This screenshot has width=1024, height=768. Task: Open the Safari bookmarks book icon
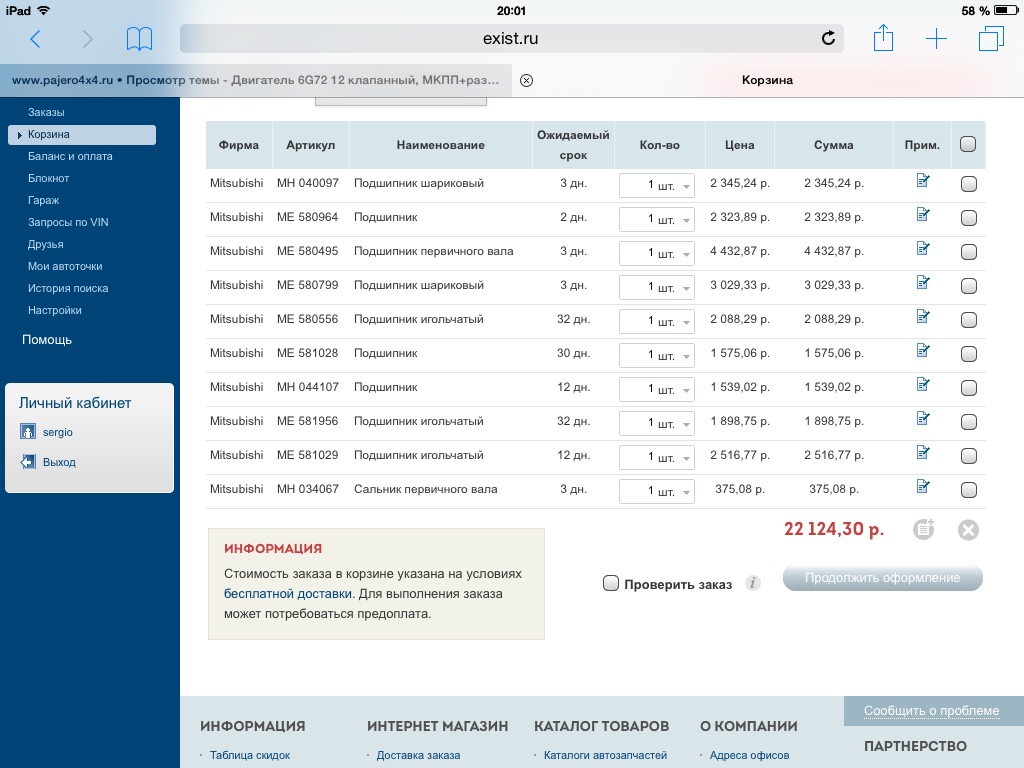(139, 39)
